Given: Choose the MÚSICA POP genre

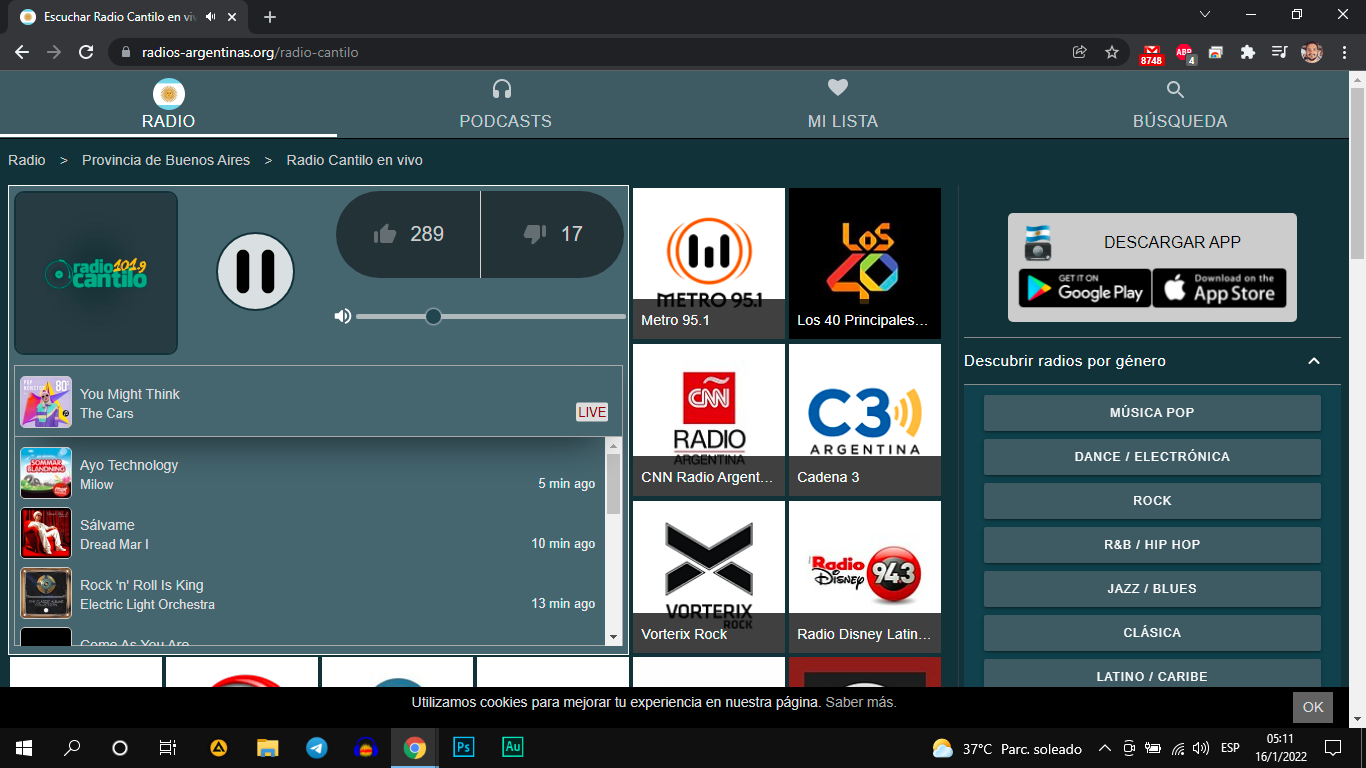Looking at the screenshot, I should pyautogui.click(x=1152, y=412).
